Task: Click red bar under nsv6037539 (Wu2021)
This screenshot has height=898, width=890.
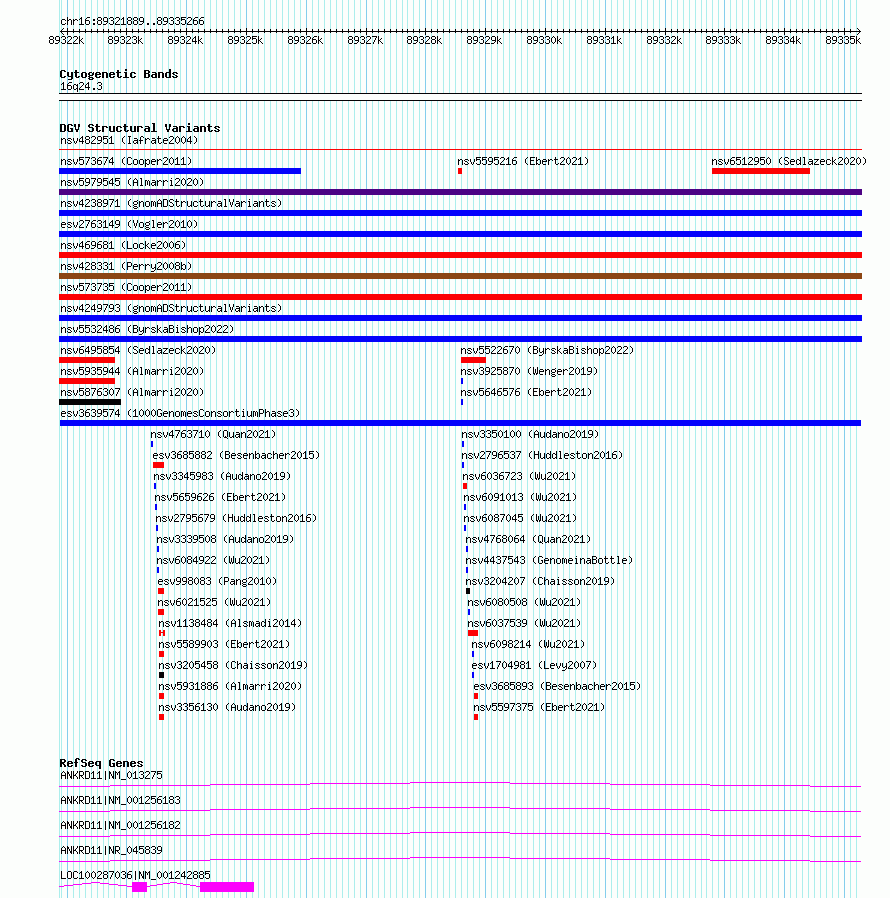Action: pos(473,633)
